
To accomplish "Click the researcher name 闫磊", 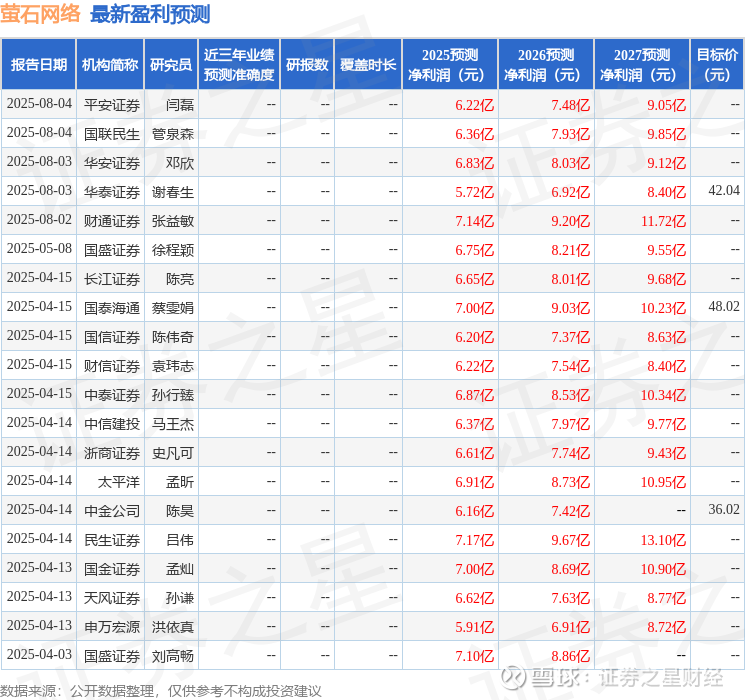I will (x=180, y=105).
